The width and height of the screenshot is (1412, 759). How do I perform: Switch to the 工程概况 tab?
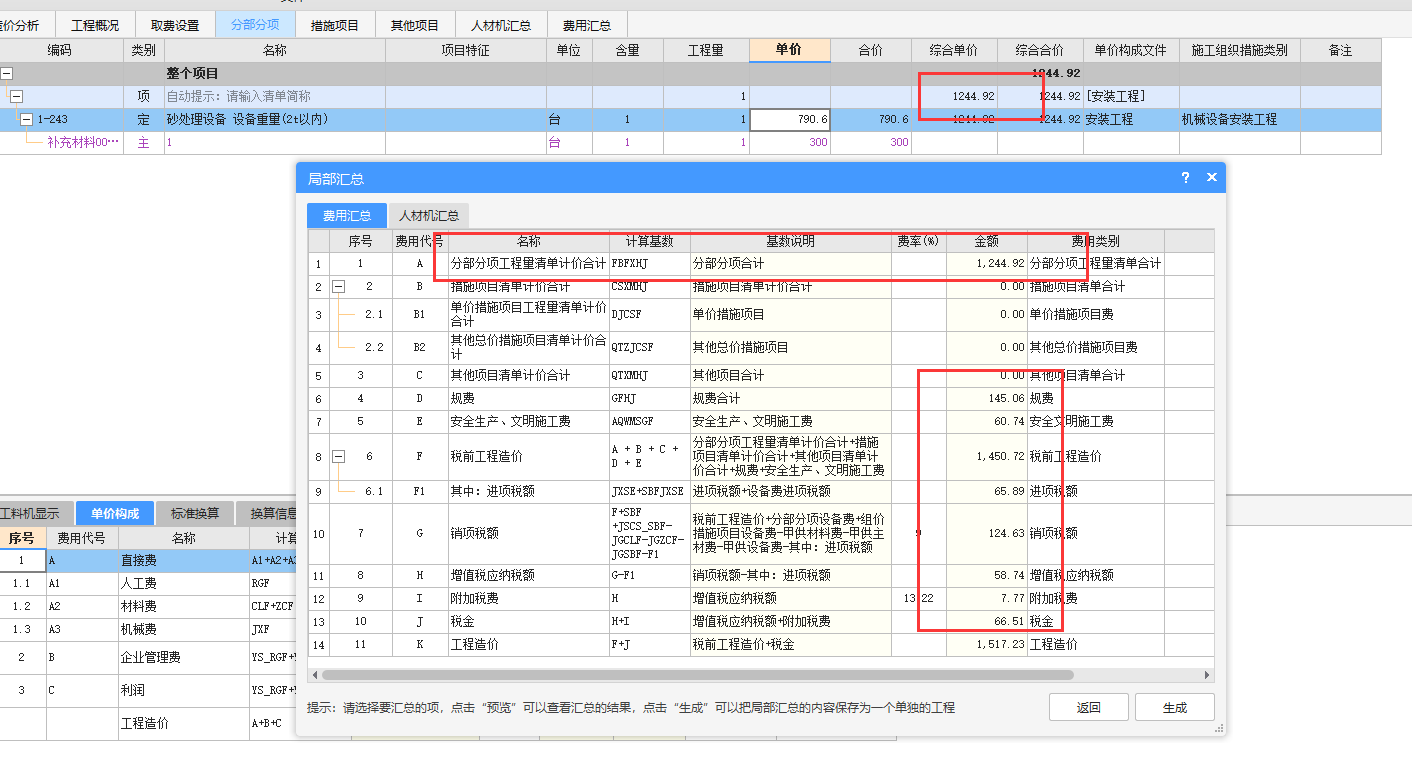coord(95,25)
